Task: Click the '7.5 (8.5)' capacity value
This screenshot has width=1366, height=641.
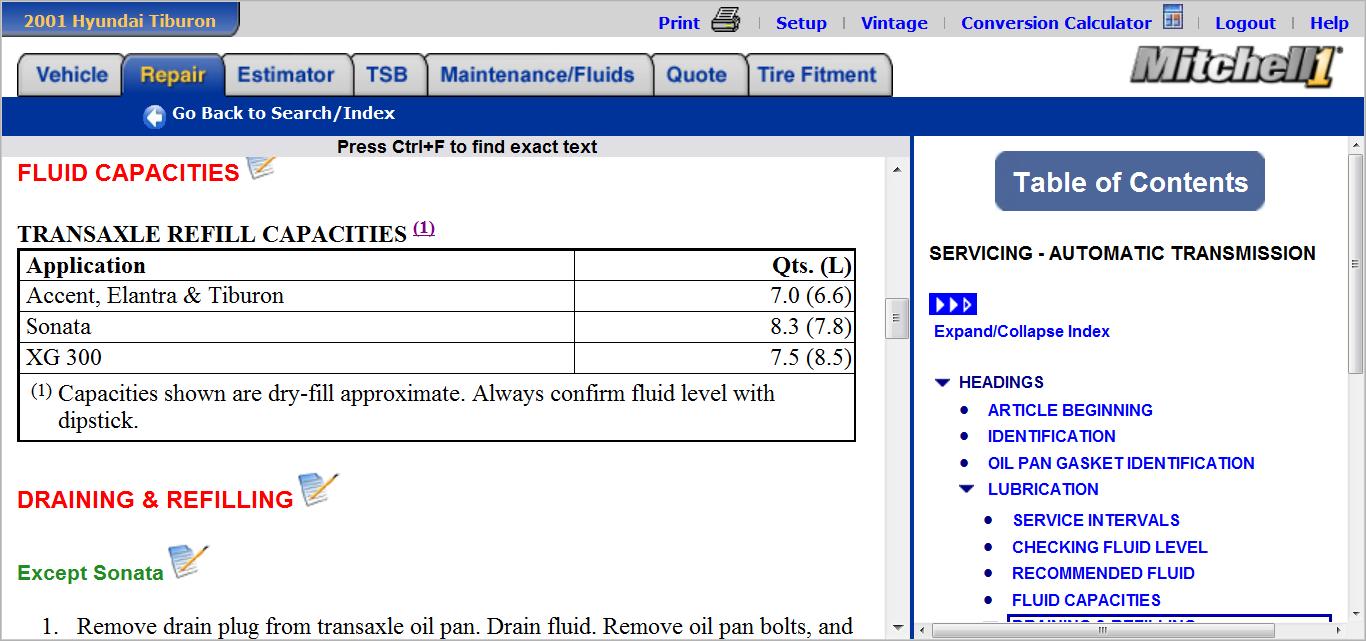Action: point(811,358)
